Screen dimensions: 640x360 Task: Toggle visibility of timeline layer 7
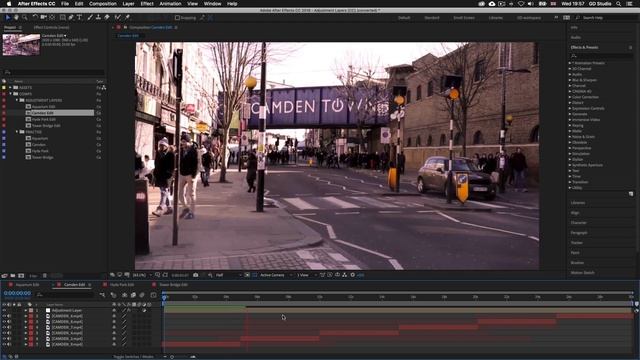(x=4, y=344)
